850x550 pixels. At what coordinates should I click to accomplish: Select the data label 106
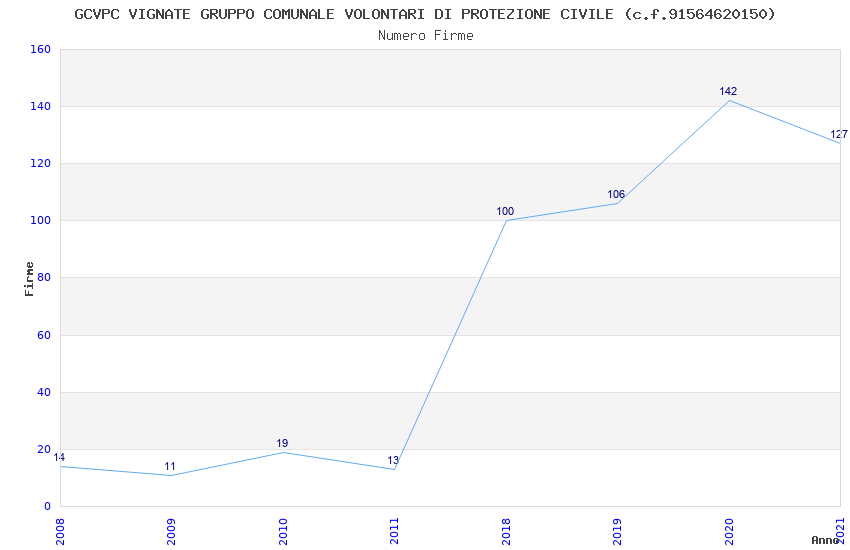(x=616, y=195)
